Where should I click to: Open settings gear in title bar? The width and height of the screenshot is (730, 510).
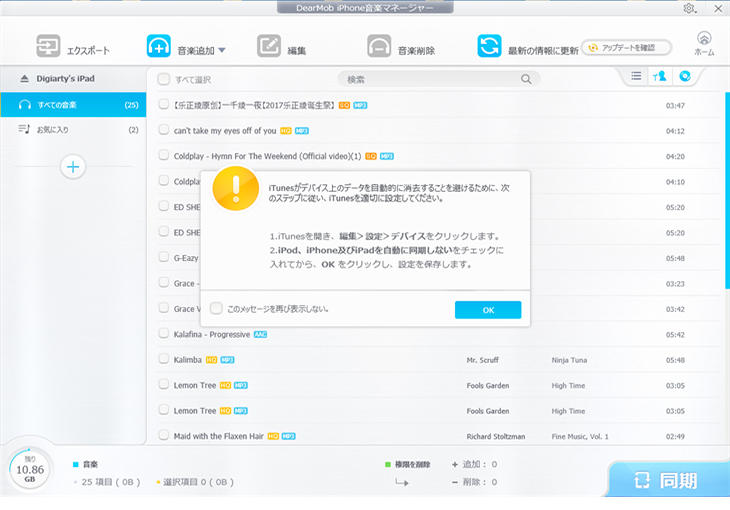pyautogui.click(x=689, y=8)
